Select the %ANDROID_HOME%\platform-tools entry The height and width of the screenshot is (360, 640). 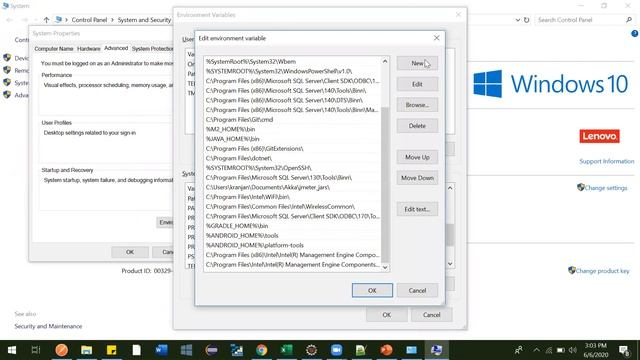pos(292,245)
